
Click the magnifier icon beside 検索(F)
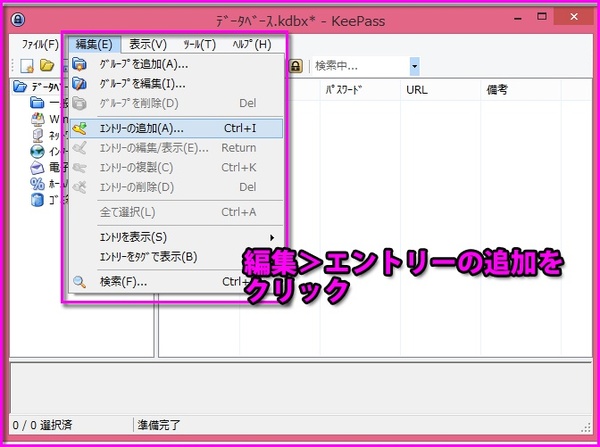[x=80, y=282]
